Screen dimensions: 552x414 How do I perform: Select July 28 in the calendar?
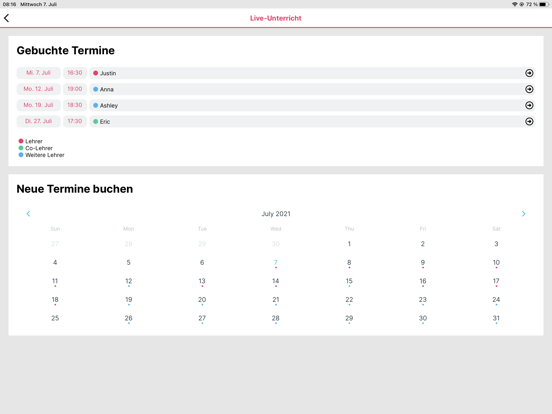pyautogui.click(x=276, y=318)
